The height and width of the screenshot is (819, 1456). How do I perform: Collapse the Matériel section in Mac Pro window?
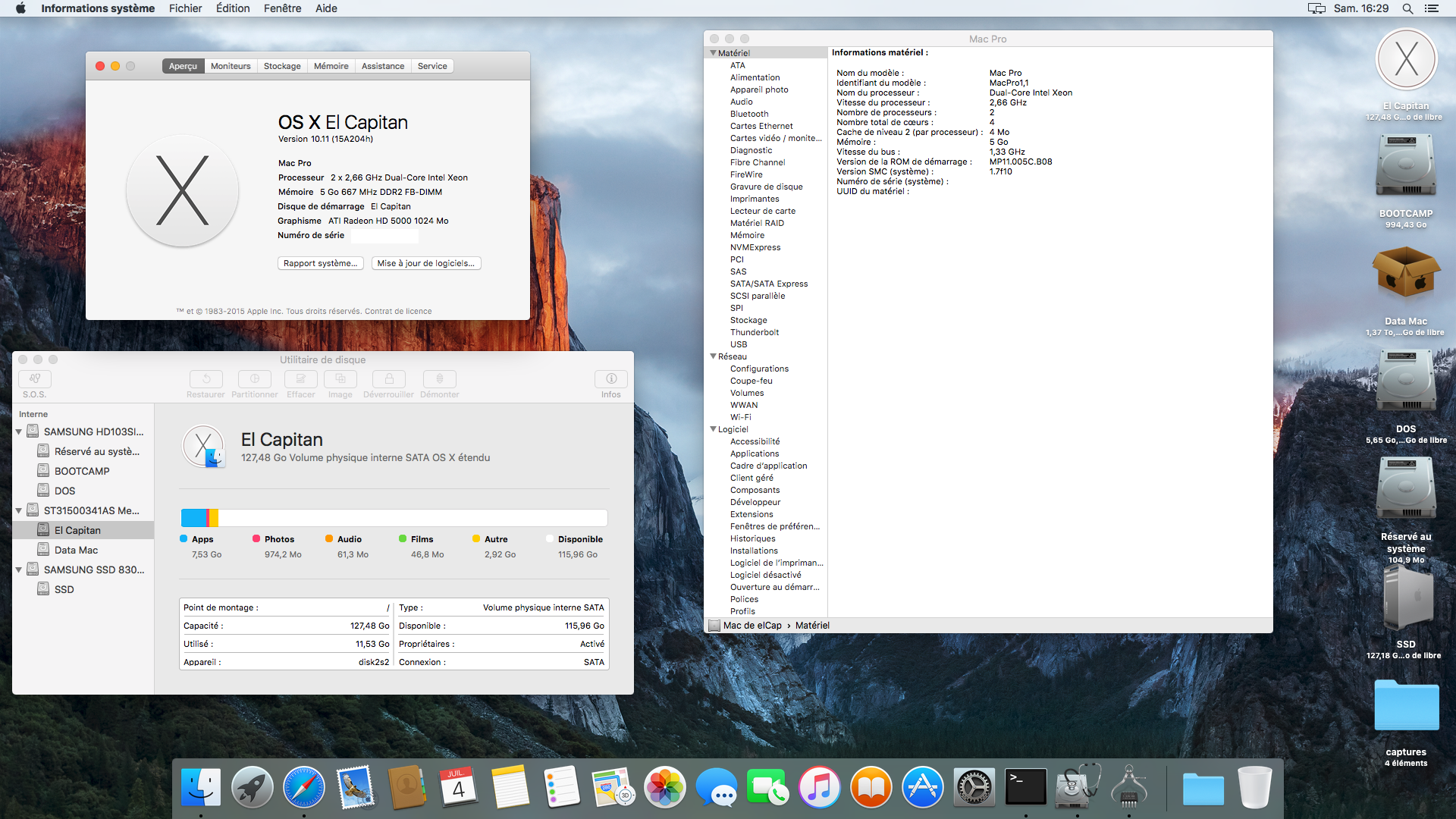click(713, 53)
